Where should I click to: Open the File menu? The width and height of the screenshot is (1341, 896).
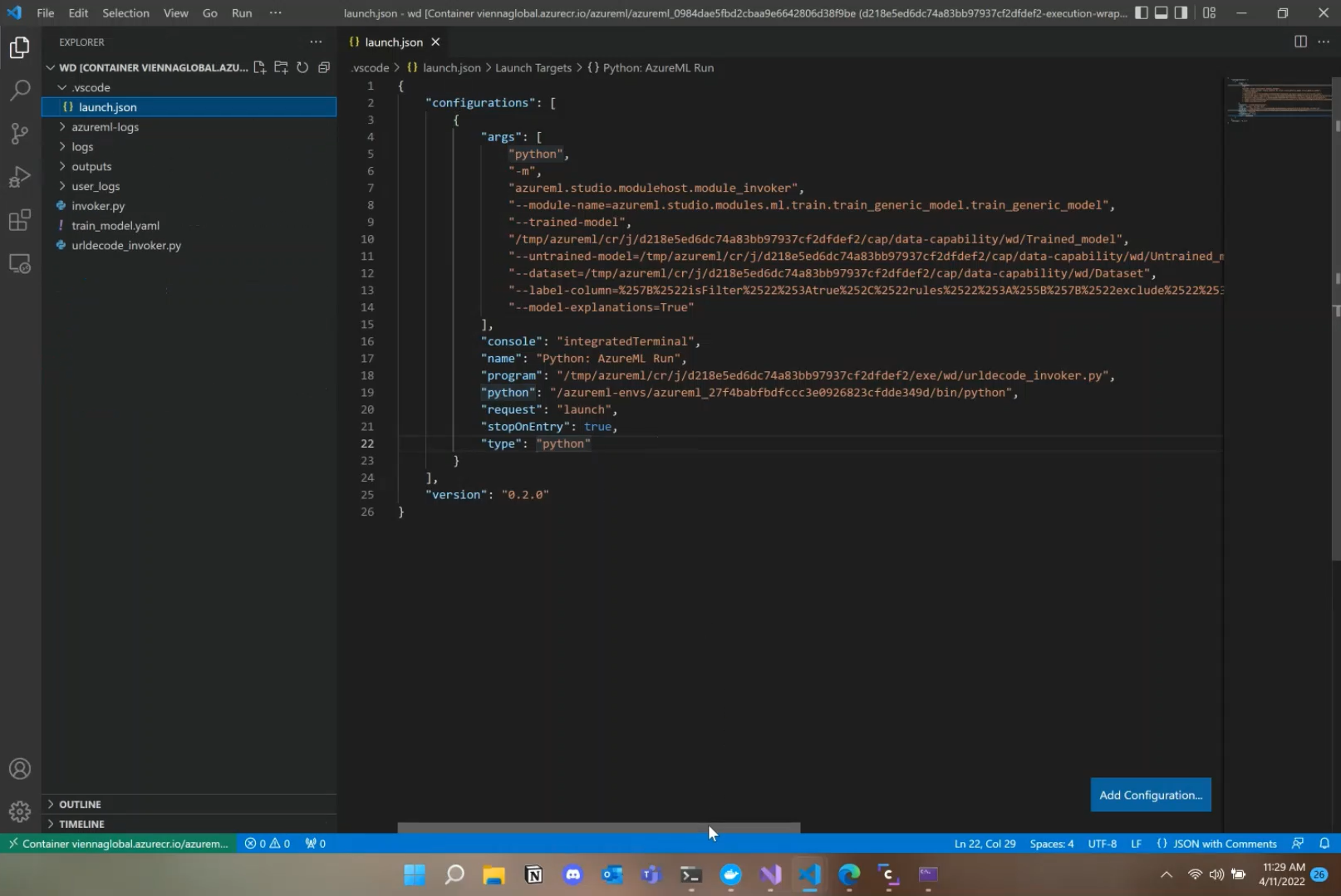coord(46,12)
